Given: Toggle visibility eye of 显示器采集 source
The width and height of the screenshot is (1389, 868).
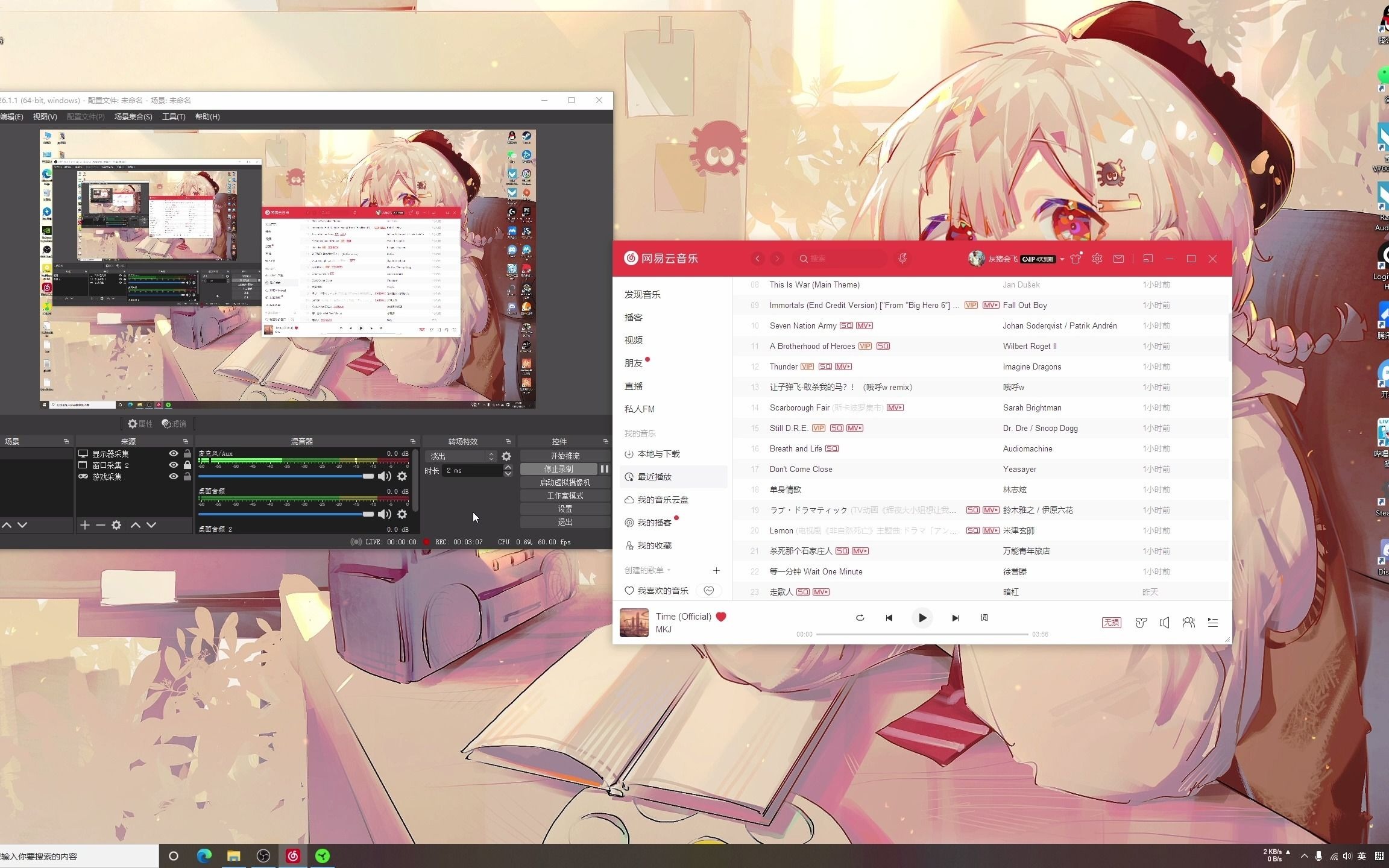Looking at the screenshot, I should tap(174, 454).
